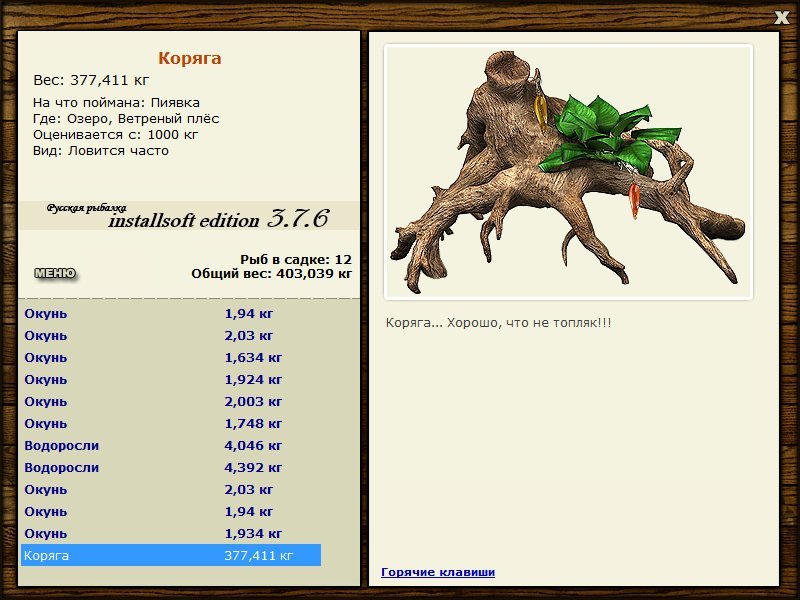800x600 pixels.
Task: Close the fish cage window
Action: click(x=781, y=18)
